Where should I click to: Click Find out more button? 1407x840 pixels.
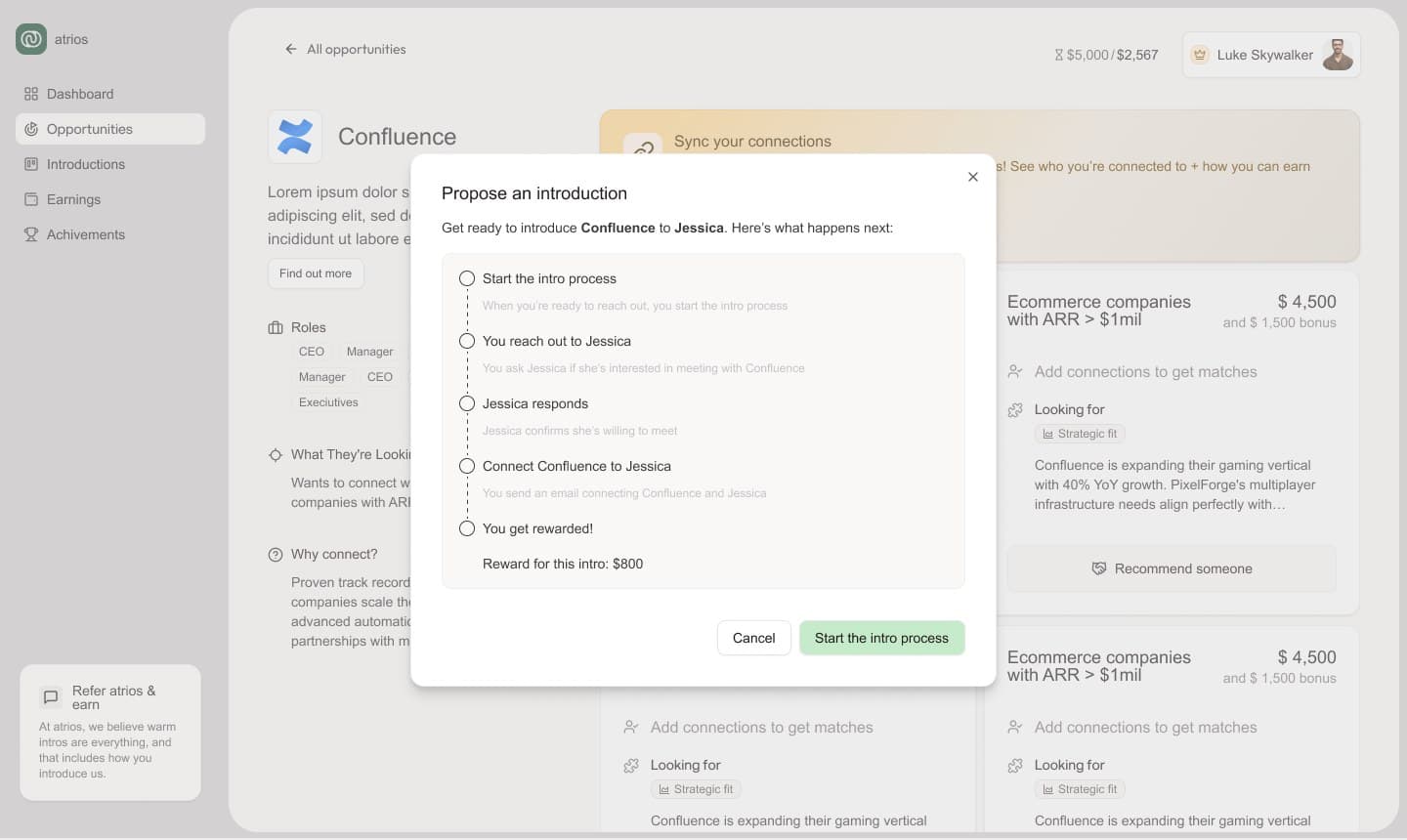[316, 273]
